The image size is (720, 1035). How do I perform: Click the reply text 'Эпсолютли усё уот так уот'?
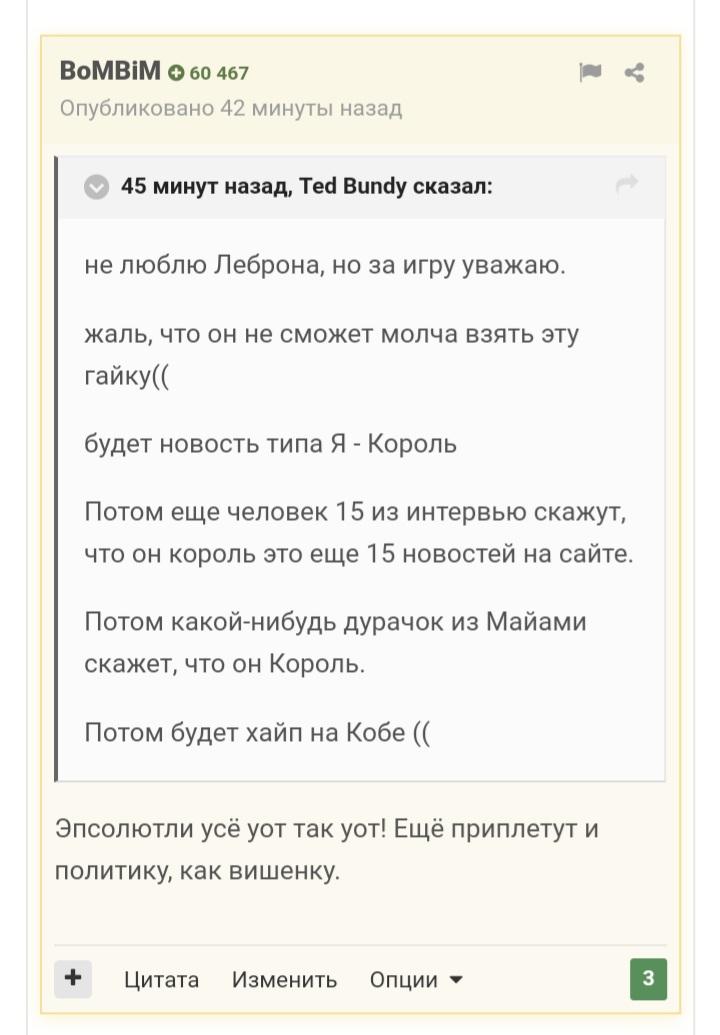tap(220, 828)
